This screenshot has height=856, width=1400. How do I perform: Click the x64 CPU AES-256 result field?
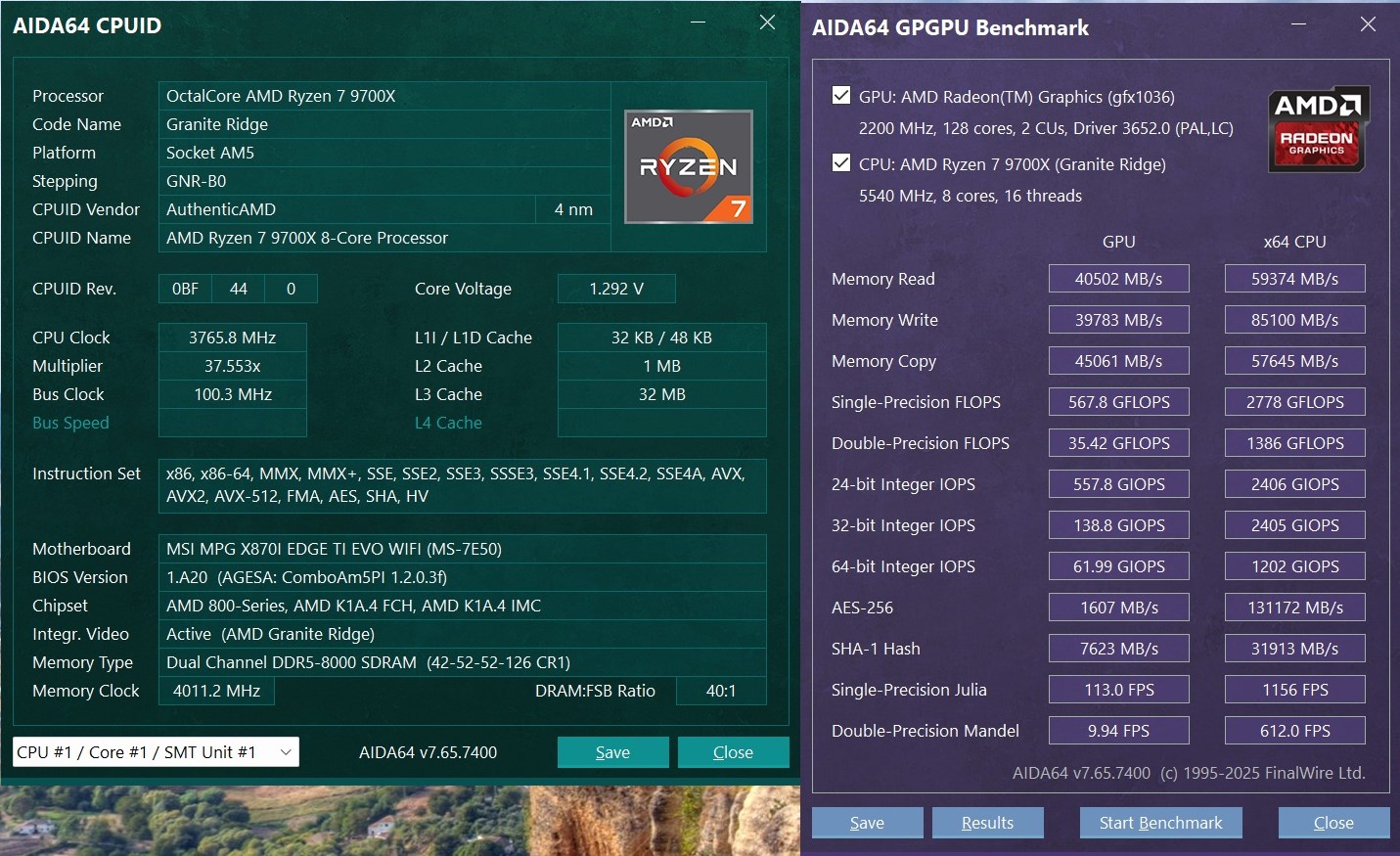click(1294, 608)
